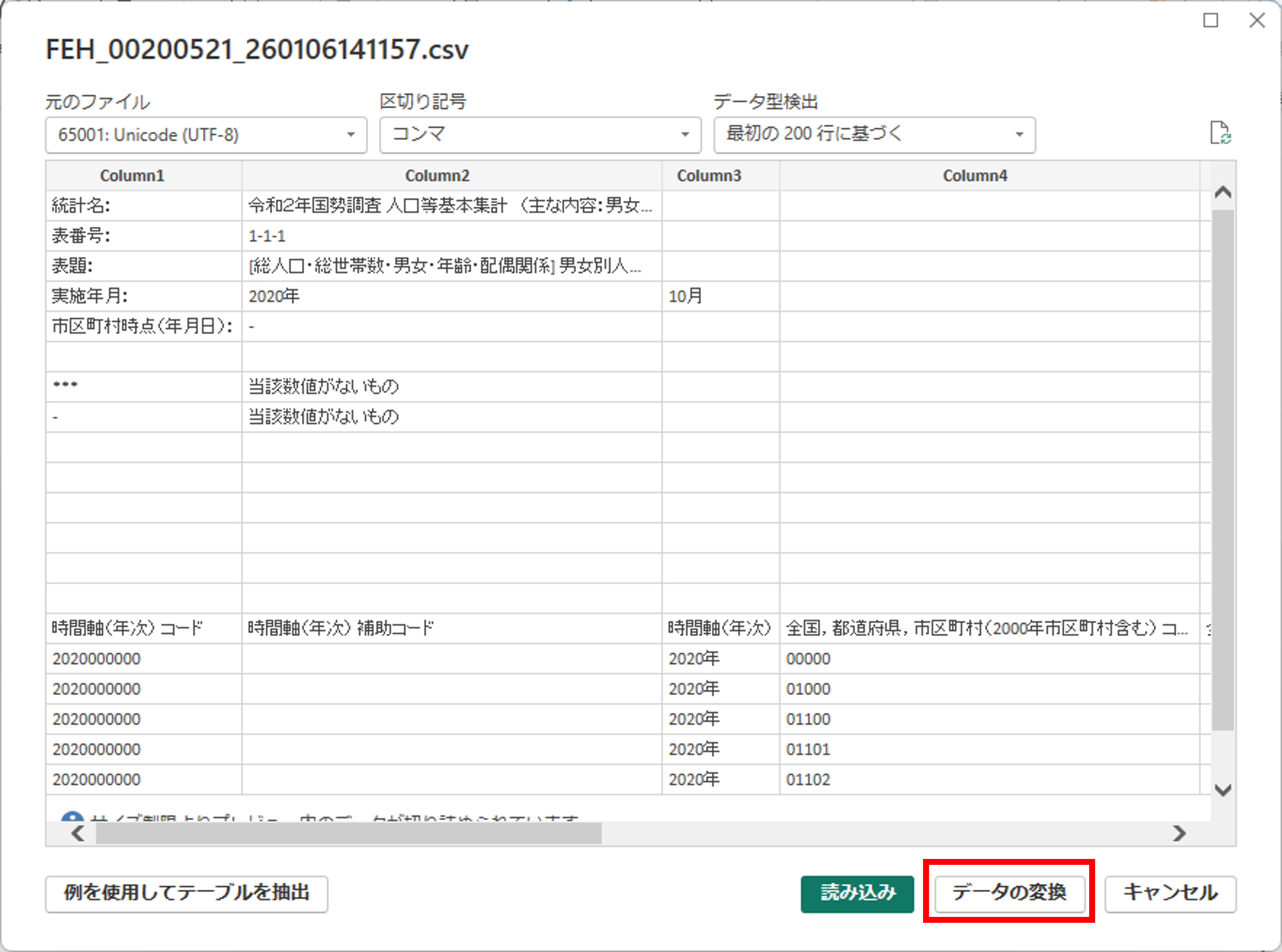
Task: Click the vertical scrollbar thumb
Action: (x=1223, y=470)
